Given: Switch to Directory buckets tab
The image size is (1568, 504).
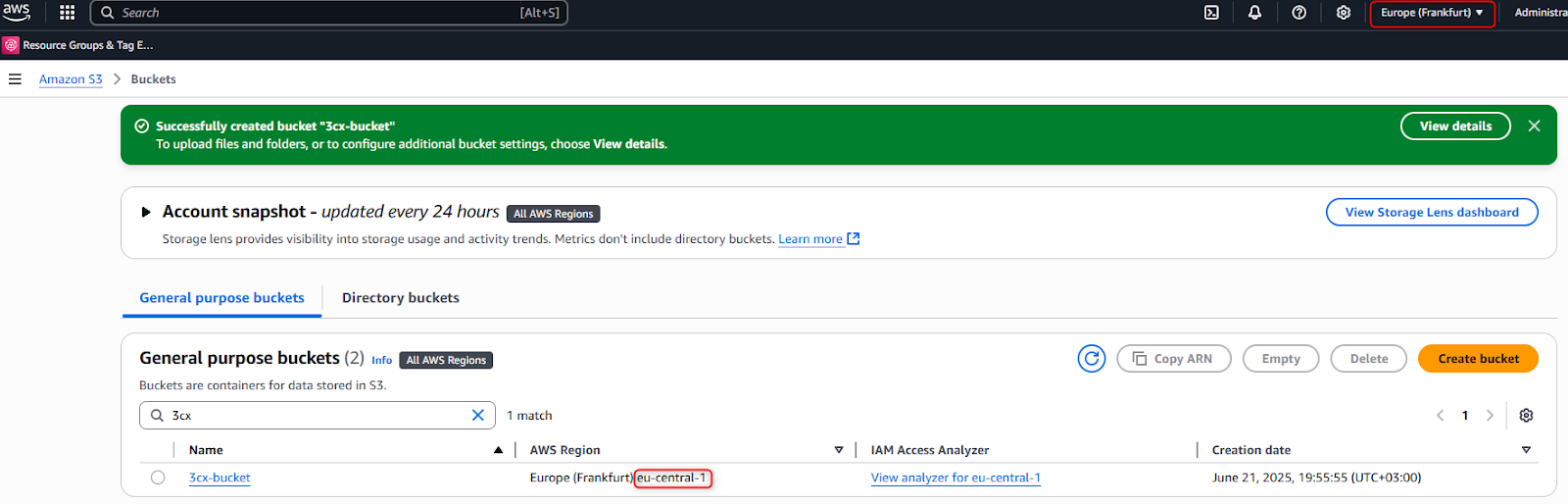Looking at the screenshot, I should [401, 298].
